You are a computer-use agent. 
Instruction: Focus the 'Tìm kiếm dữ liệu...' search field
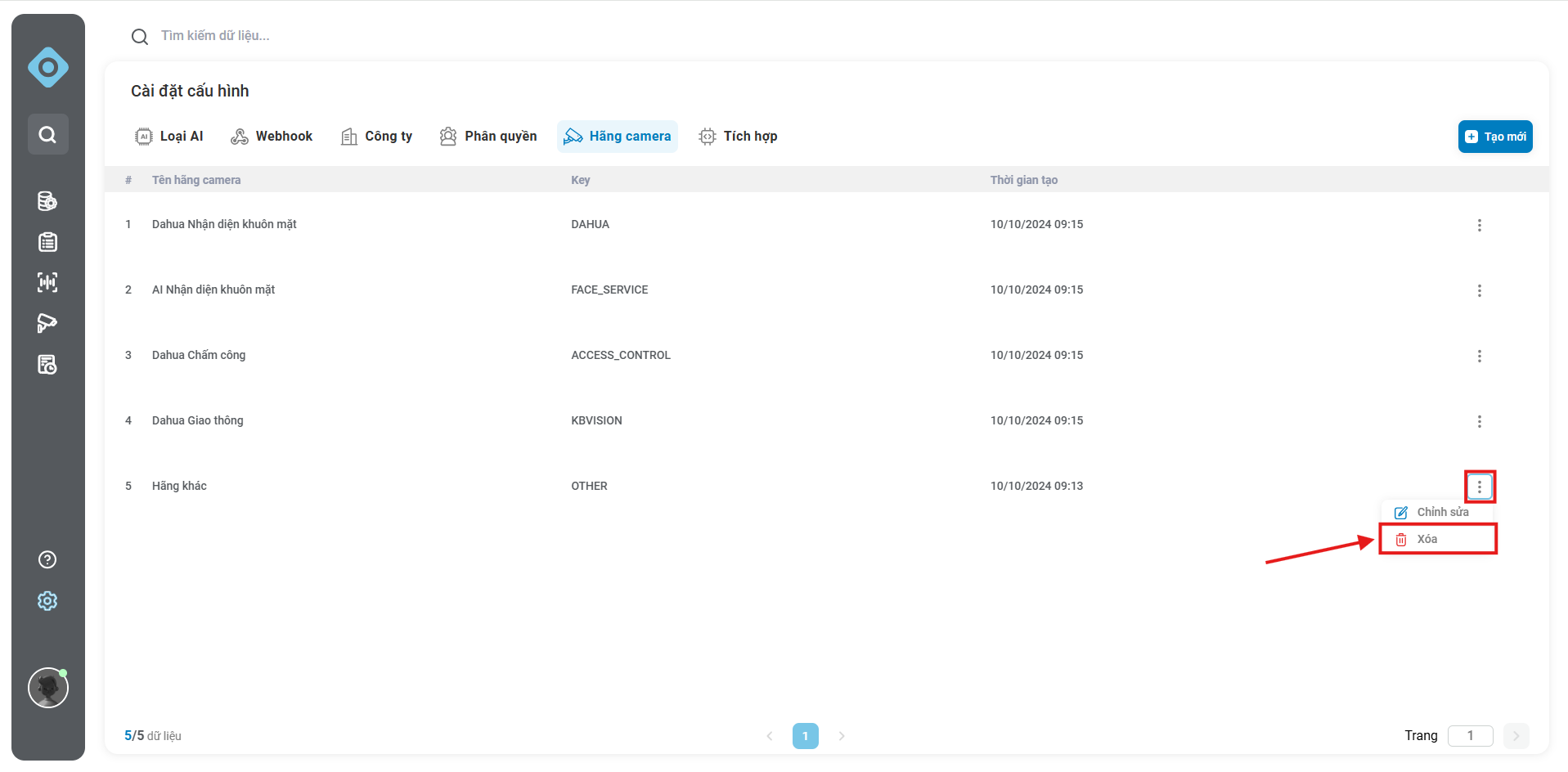pos(215,36)
